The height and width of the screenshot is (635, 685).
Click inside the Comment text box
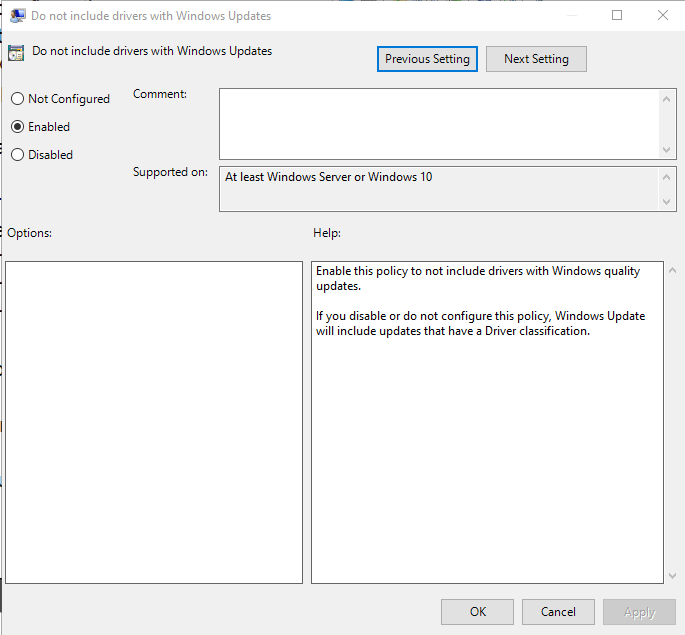pyautogui.click(x=440, y=124)
